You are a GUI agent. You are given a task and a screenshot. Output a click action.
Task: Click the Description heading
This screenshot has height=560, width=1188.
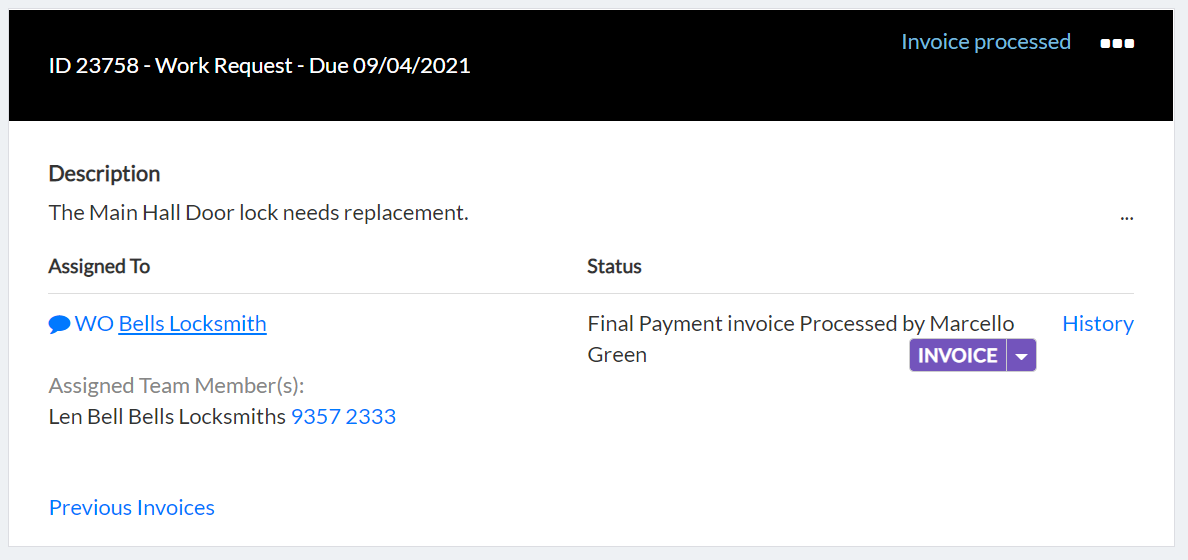[x=105, y=174]
